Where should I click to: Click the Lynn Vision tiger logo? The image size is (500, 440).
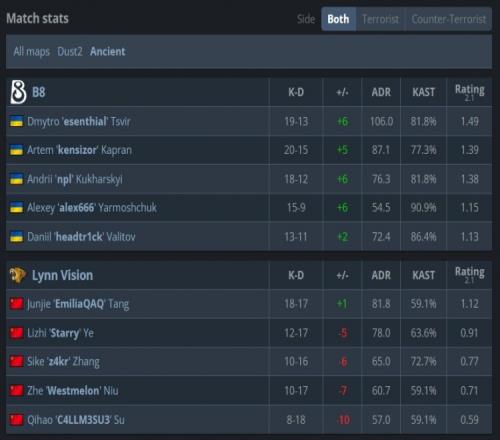17,275
